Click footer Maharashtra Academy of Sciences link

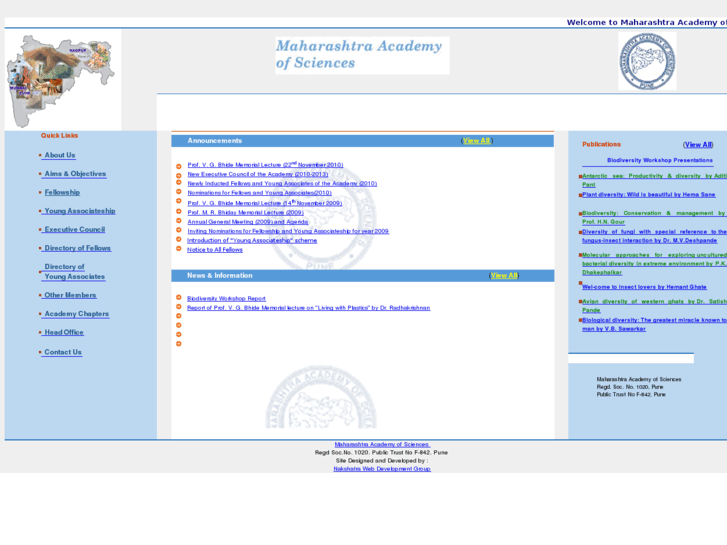[x=382, y=444]
